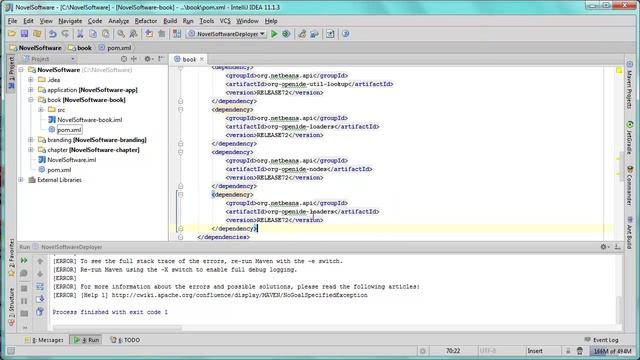The image size is (640, 360).
Task: Open the Refactor menu
Action: point(146,21)
